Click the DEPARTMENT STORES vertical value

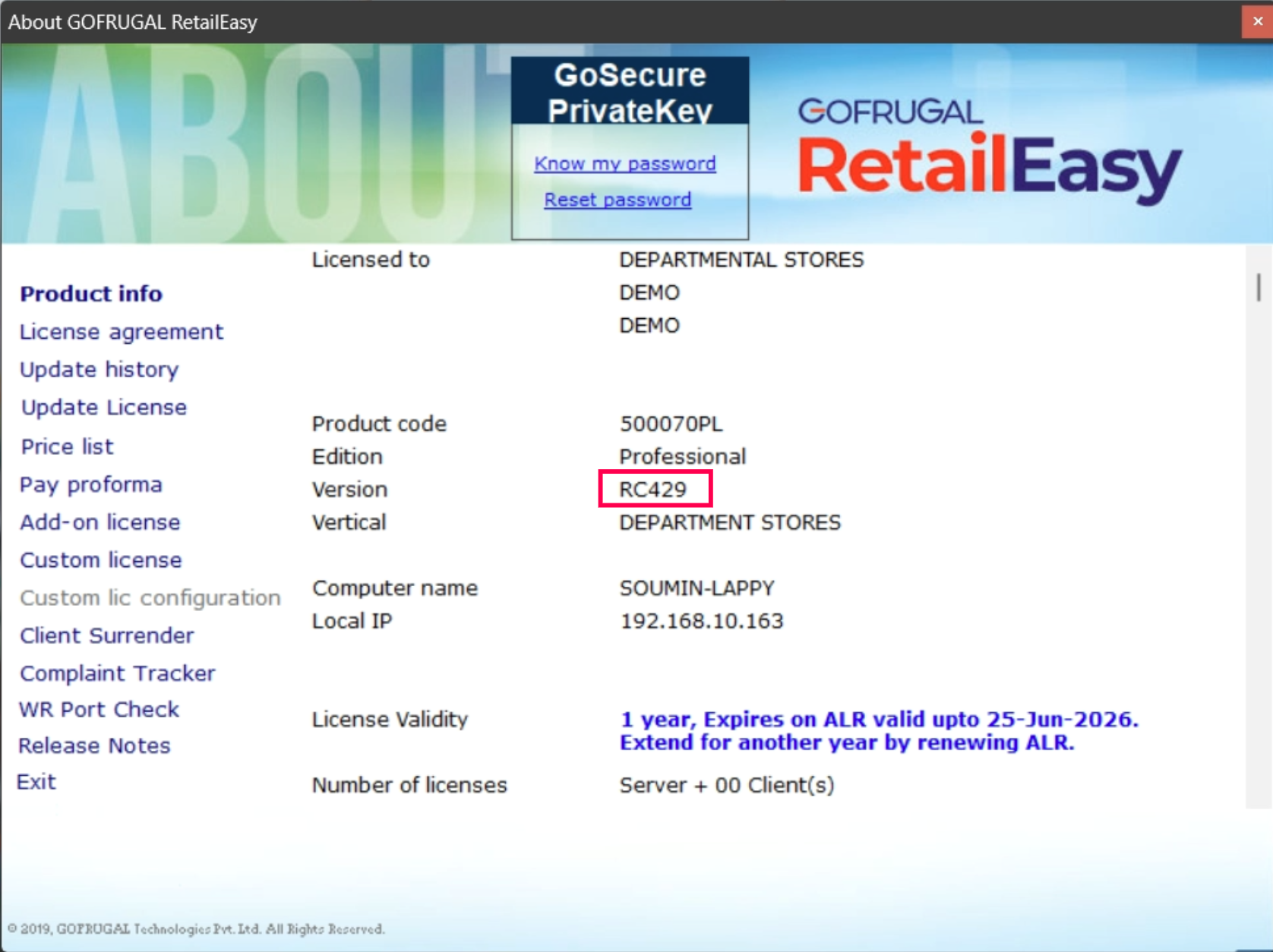(x=730, y=522)
